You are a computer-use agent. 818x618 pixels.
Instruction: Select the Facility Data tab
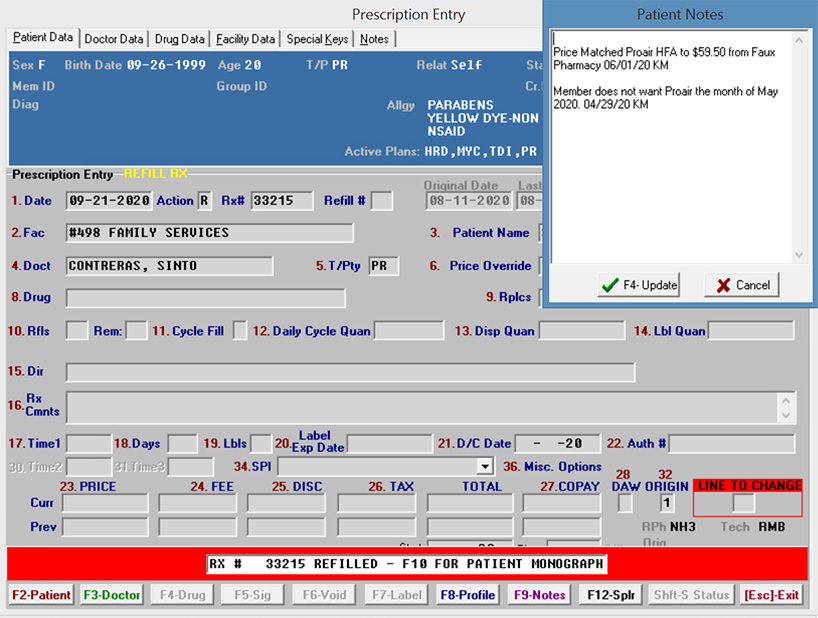pos(245,39)
